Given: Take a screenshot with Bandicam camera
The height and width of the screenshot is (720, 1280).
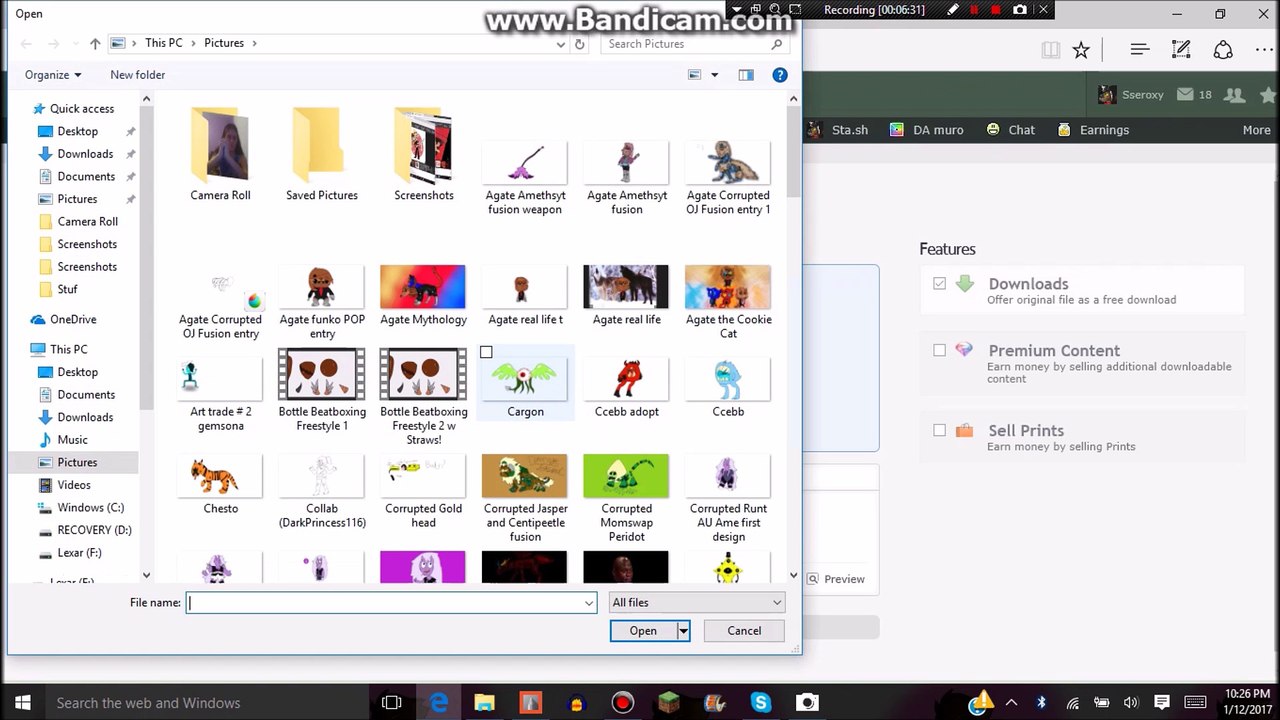Looking at the screenshot, I should [1020, 10].
